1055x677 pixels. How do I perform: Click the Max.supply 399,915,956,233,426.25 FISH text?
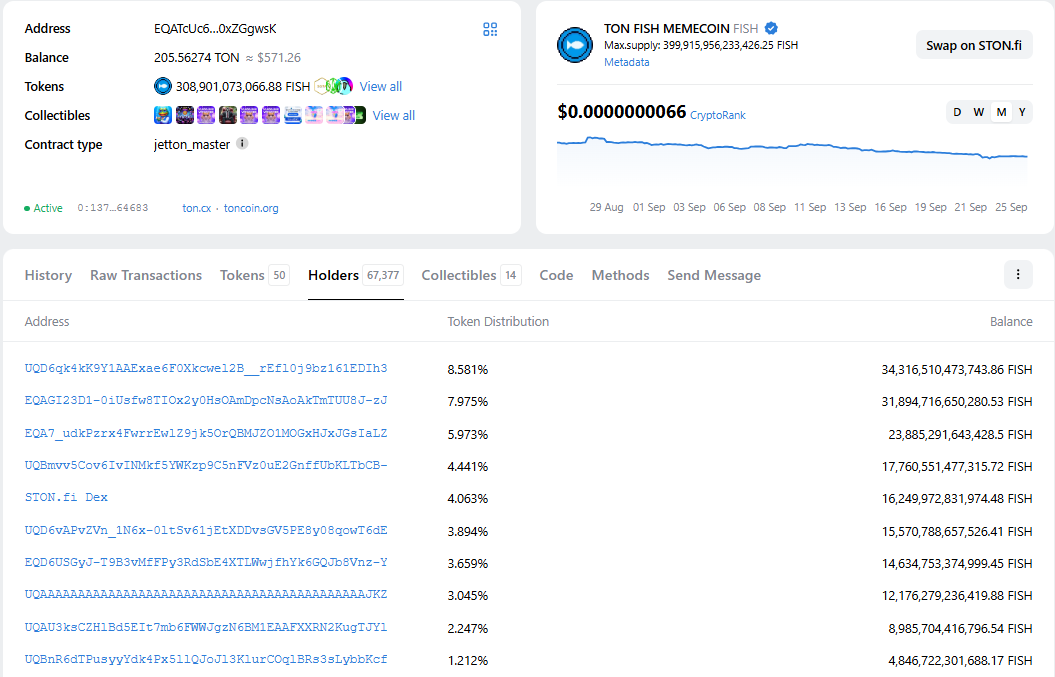coord(701,45)
